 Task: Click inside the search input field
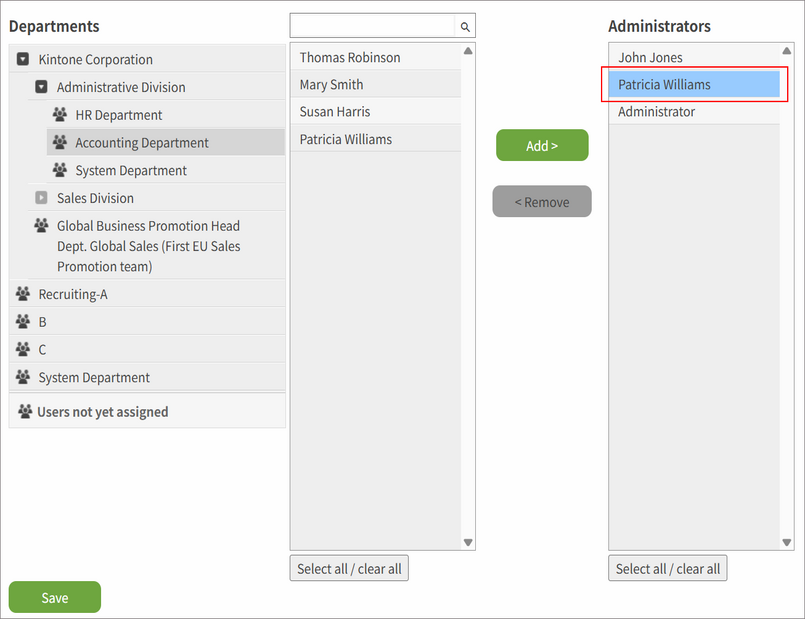click(370, 25)
